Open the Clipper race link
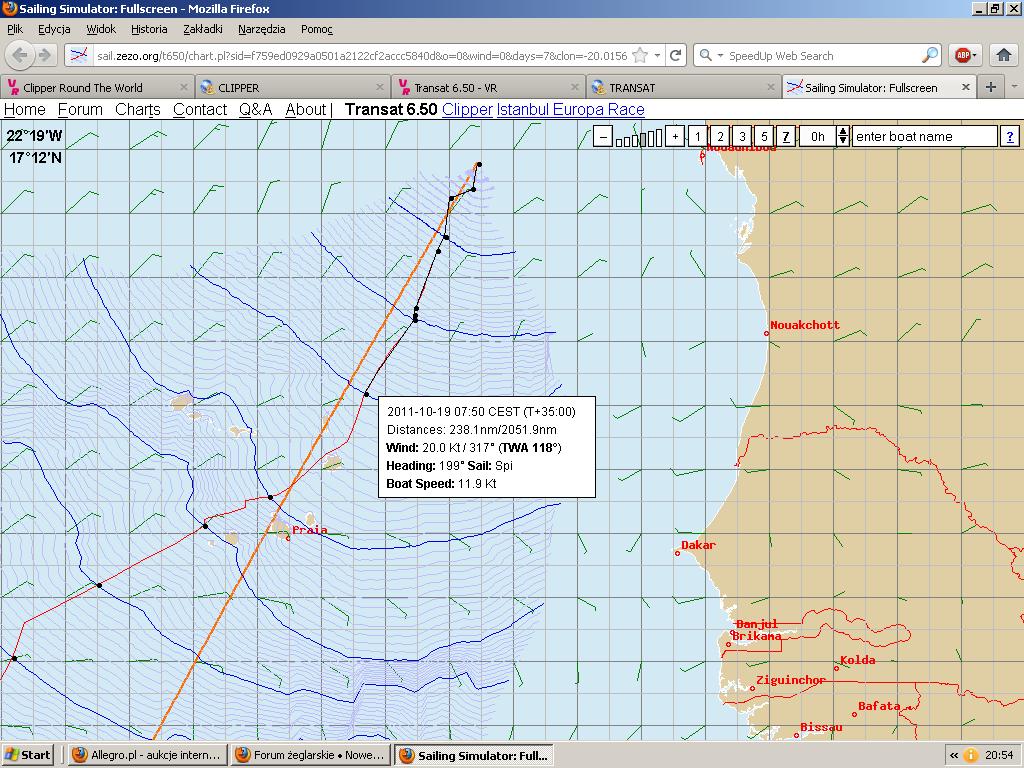1024x768 pixels. point(467,110)
